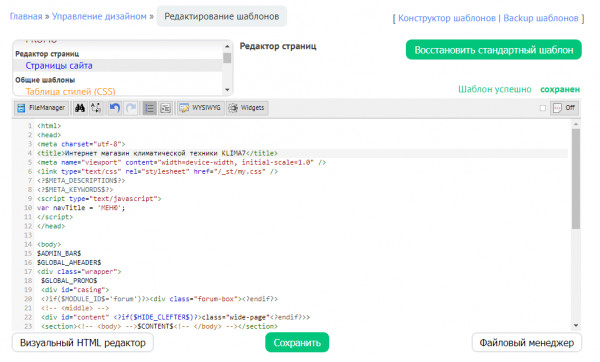Viewport: 600px width, 362px height.
Task: Click the $META_KEYWORDS$ code line
Action: tap(75, 190)
